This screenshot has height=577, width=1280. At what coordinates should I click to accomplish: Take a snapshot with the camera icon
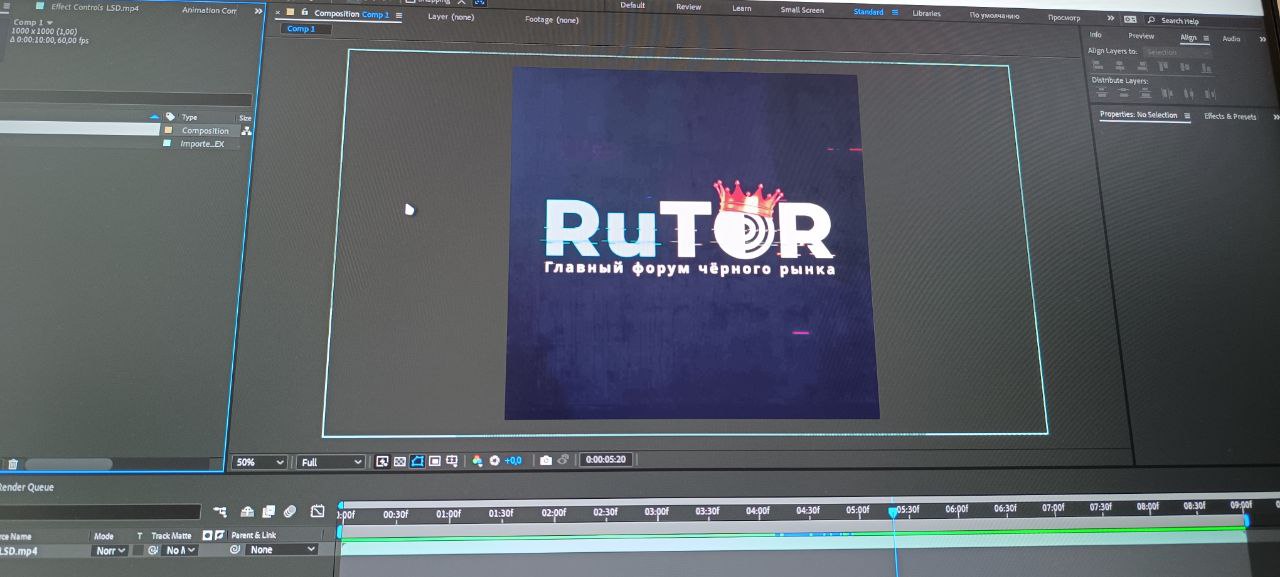tap(545, 461)
